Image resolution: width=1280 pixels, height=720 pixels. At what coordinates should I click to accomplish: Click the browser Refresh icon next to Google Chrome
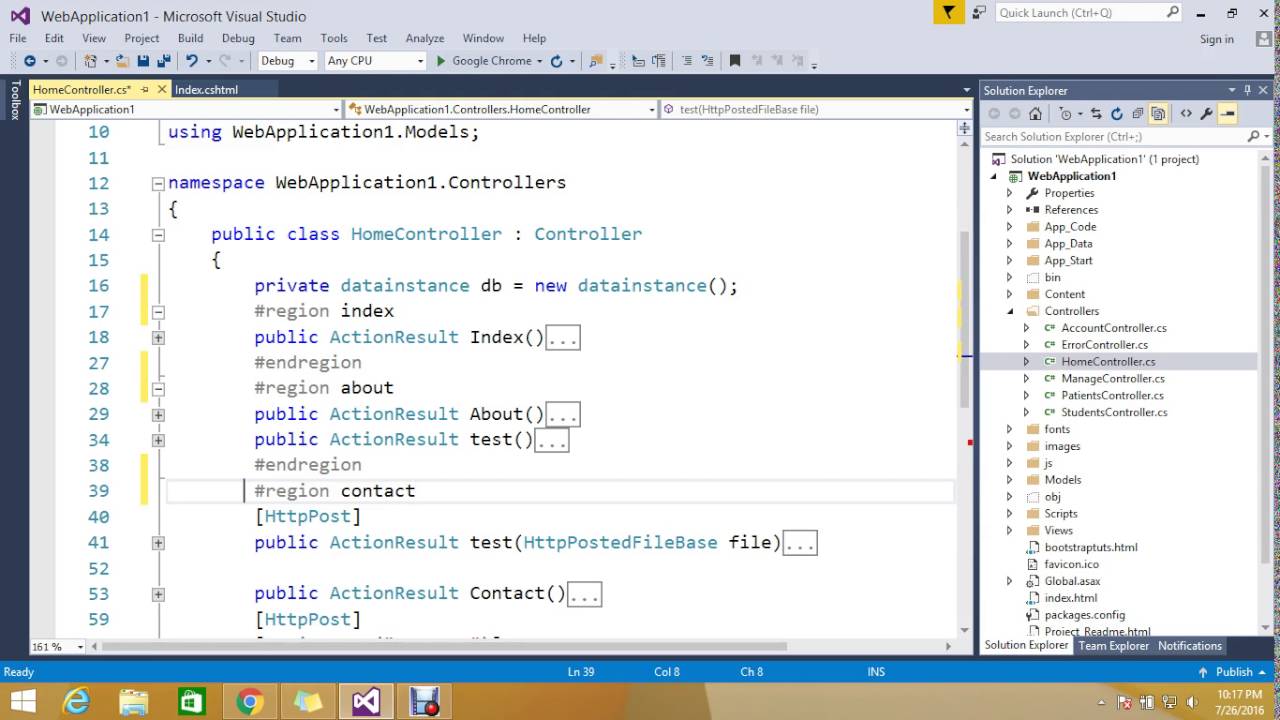[556, 61]
